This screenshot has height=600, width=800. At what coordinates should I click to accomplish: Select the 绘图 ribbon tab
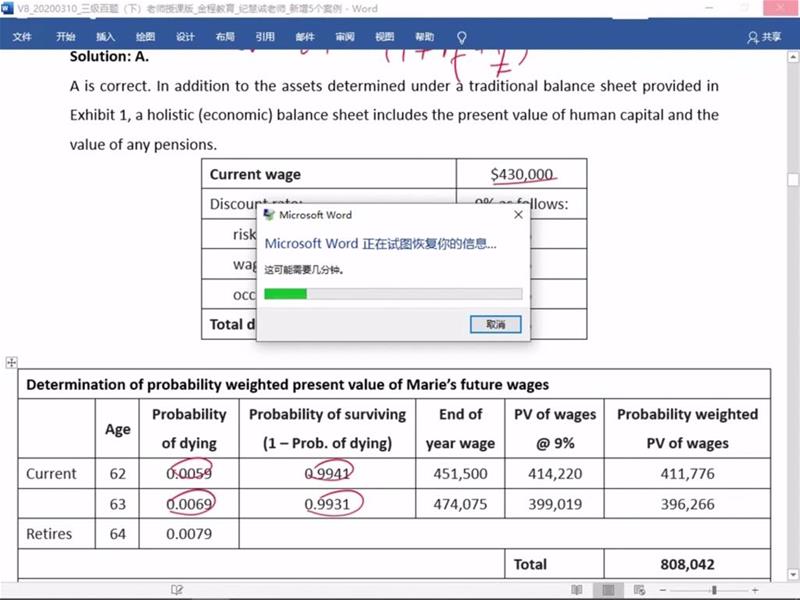(145, 37)
